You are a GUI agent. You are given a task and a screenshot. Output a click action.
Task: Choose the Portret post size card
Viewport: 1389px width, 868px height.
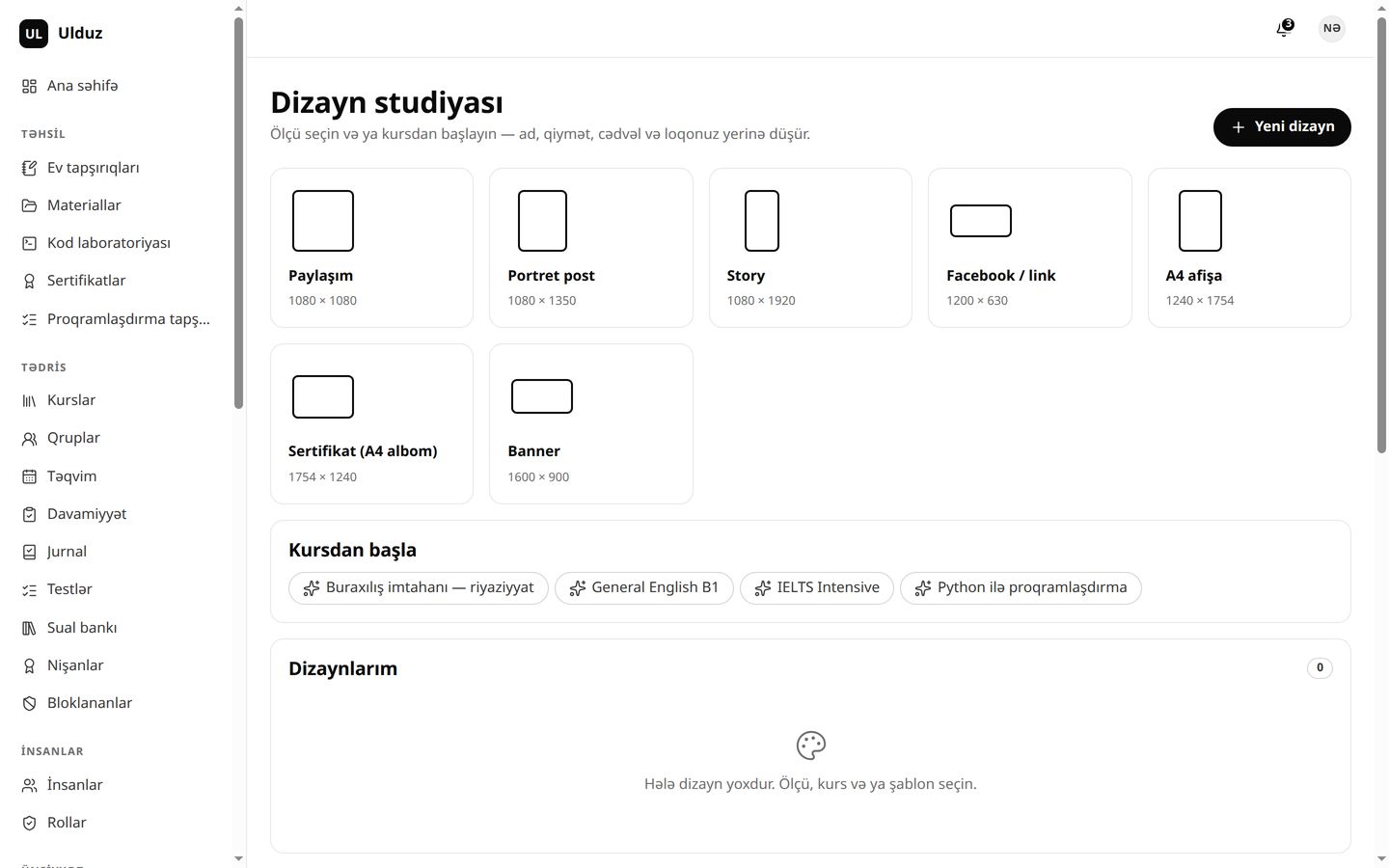[x=591, y=248]
